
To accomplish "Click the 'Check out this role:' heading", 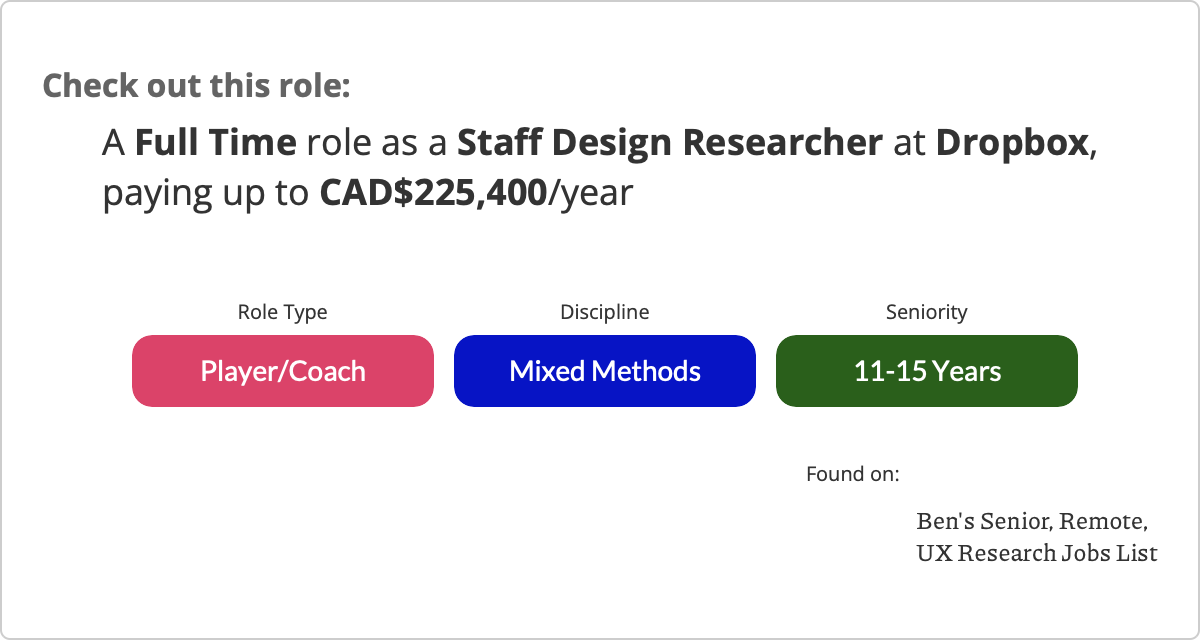I will pyautogui.click(x=196, y=85).
